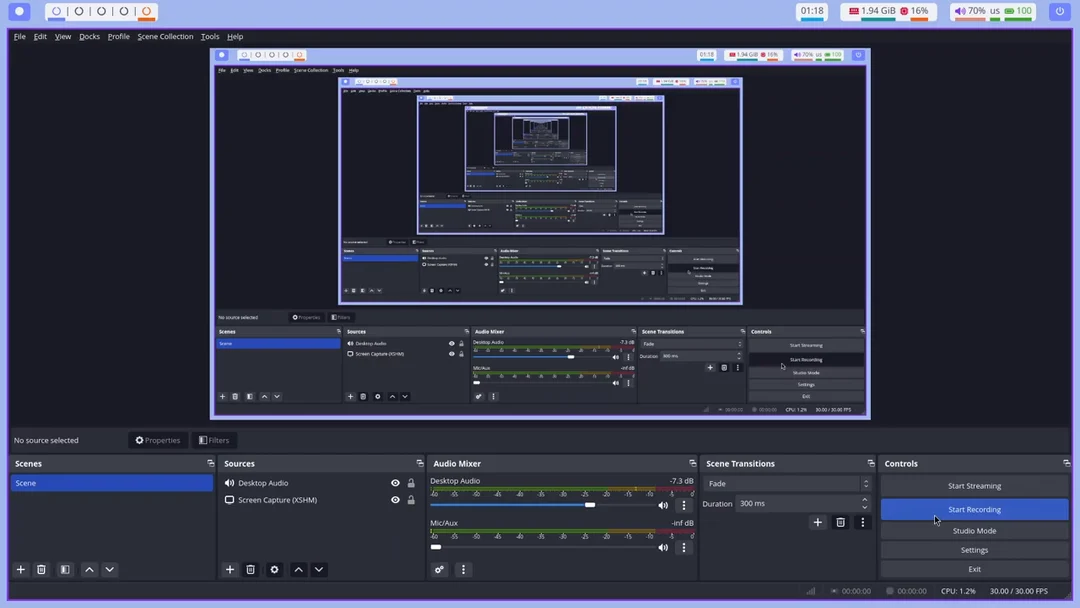This screenshot has height=608, width=1080.
Task: Mute the Mic/Aux channel speaker icon
Action: (x=663, y=547)
